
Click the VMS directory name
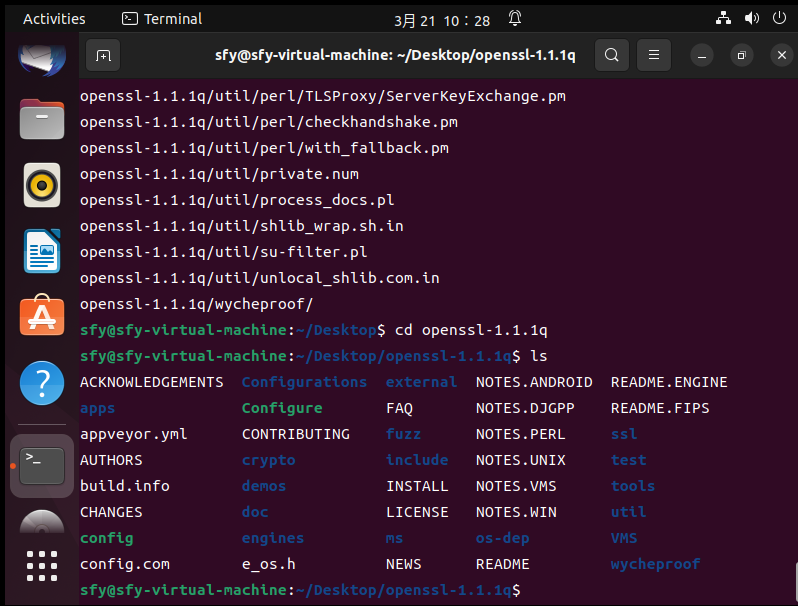[624, 538]
